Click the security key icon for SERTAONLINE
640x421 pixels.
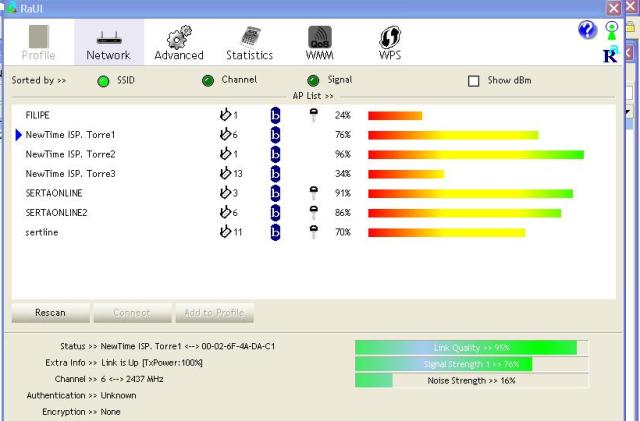point(313,193)
